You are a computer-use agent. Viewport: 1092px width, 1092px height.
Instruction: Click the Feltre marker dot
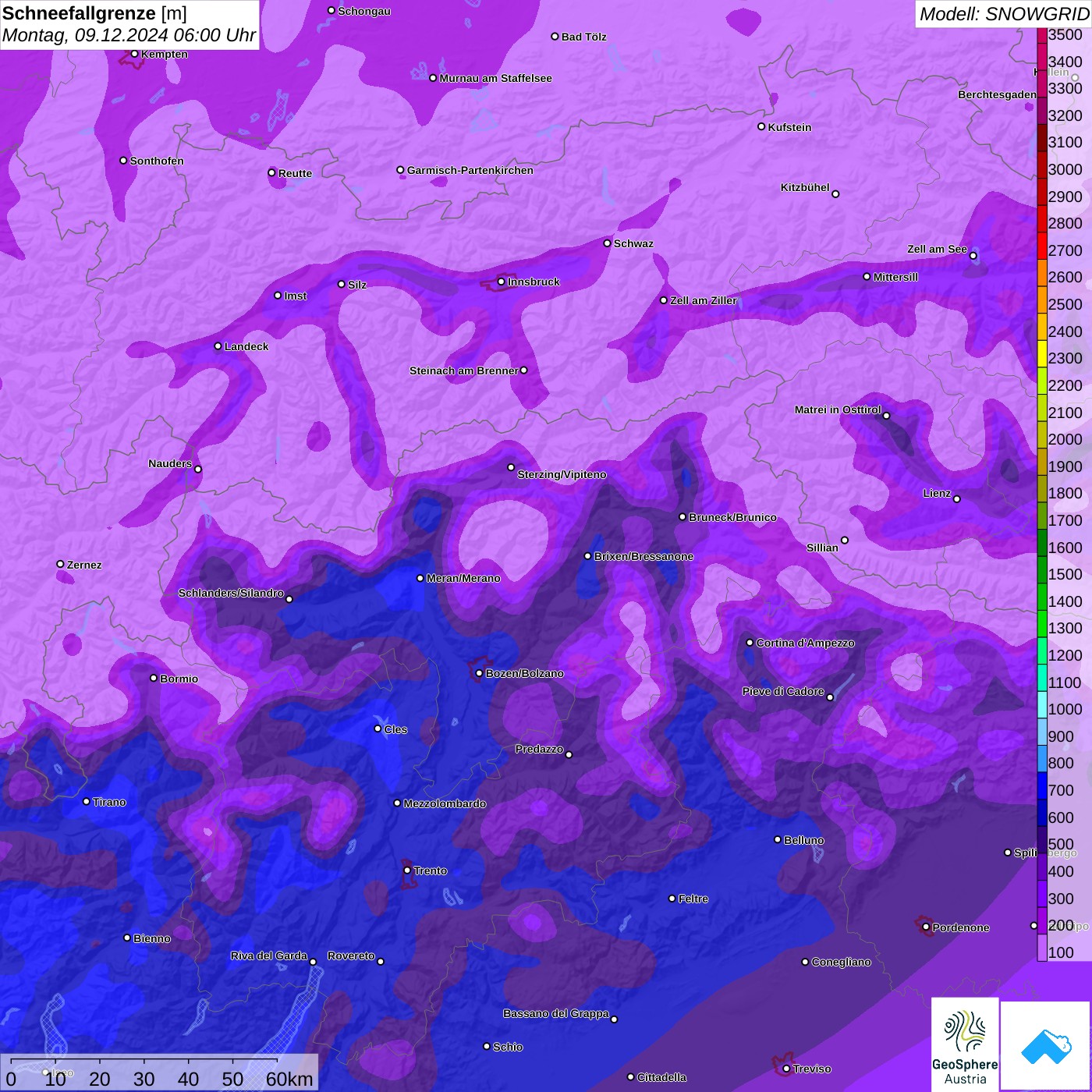click(x=672, y=899)
